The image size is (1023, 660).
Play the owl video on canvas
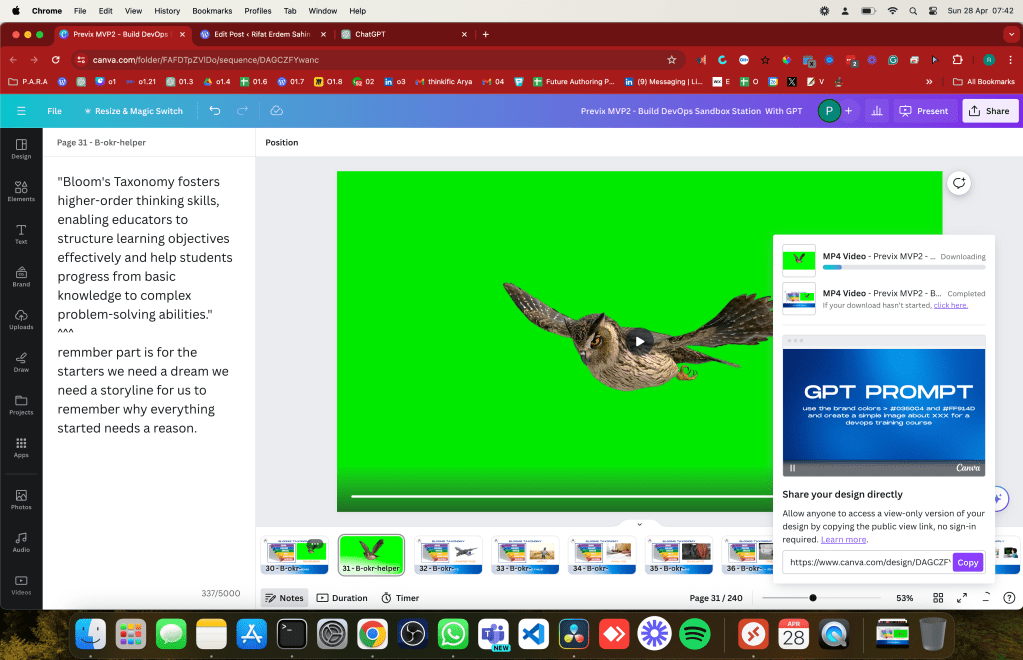[639, 341]
